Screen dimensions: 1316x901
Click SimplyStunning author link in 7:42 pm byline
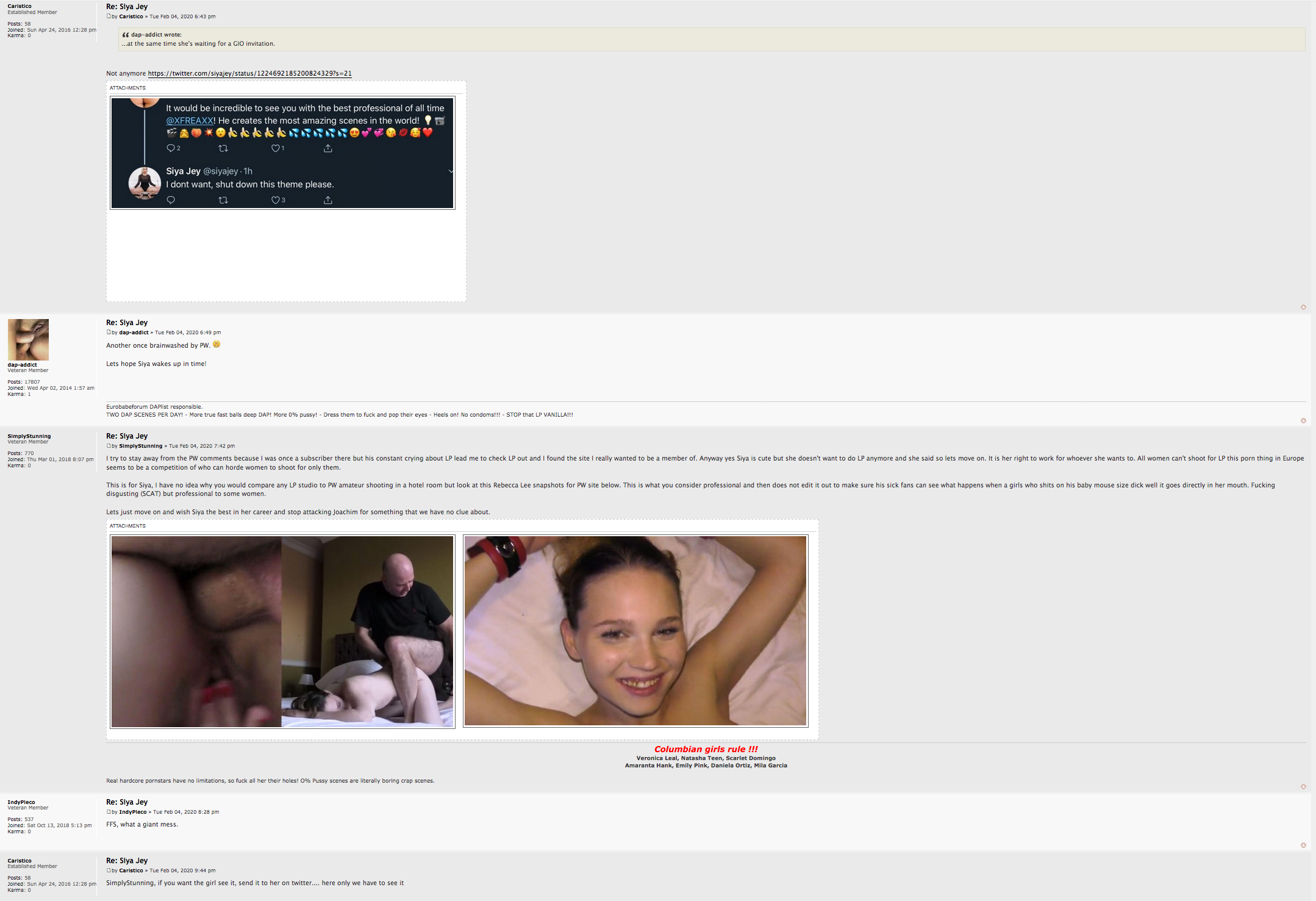140,446
